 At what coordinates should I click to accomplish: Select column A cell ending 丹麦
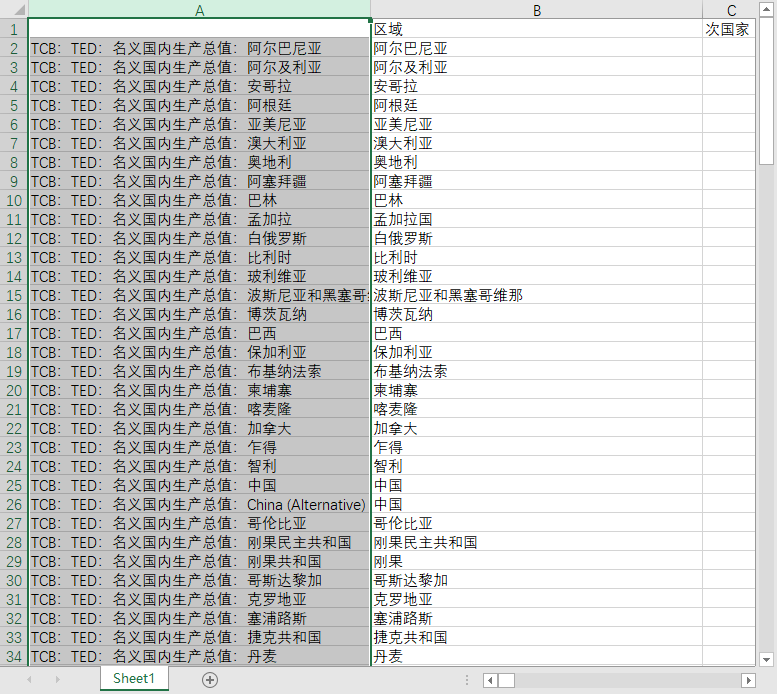pyautogui.click(x=199, y=656)
